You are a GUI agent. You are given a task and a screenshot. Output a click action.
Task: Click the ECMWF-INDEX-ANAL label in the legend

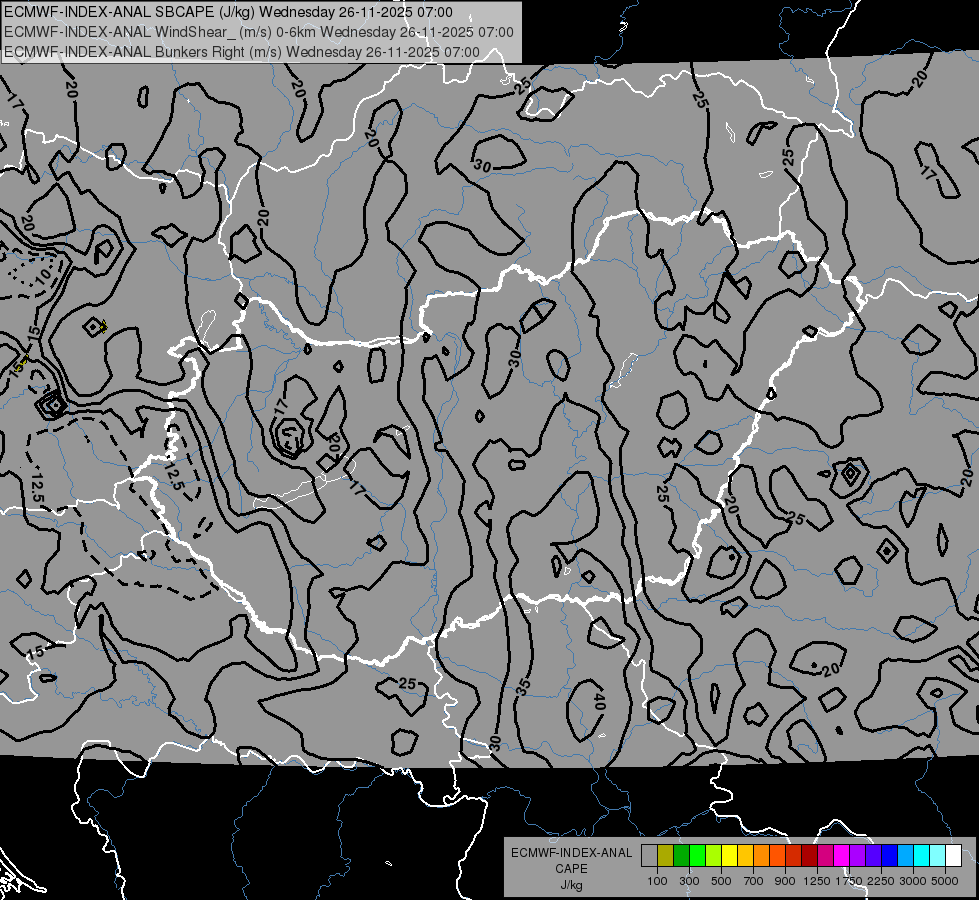click(x=571, y=853)
